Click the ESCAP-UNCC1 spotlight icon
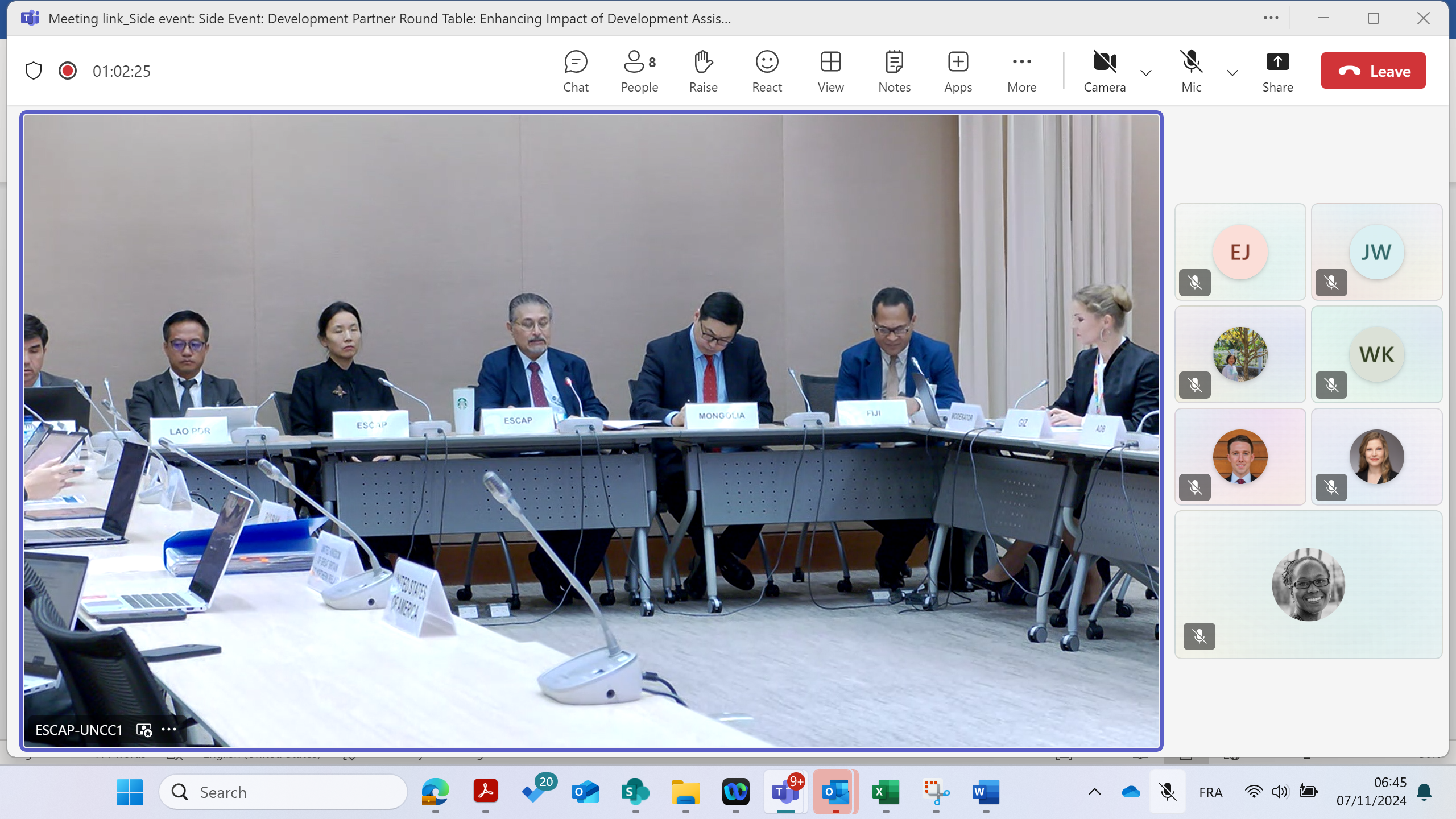The image size is (1456, 819). (144, 730)
